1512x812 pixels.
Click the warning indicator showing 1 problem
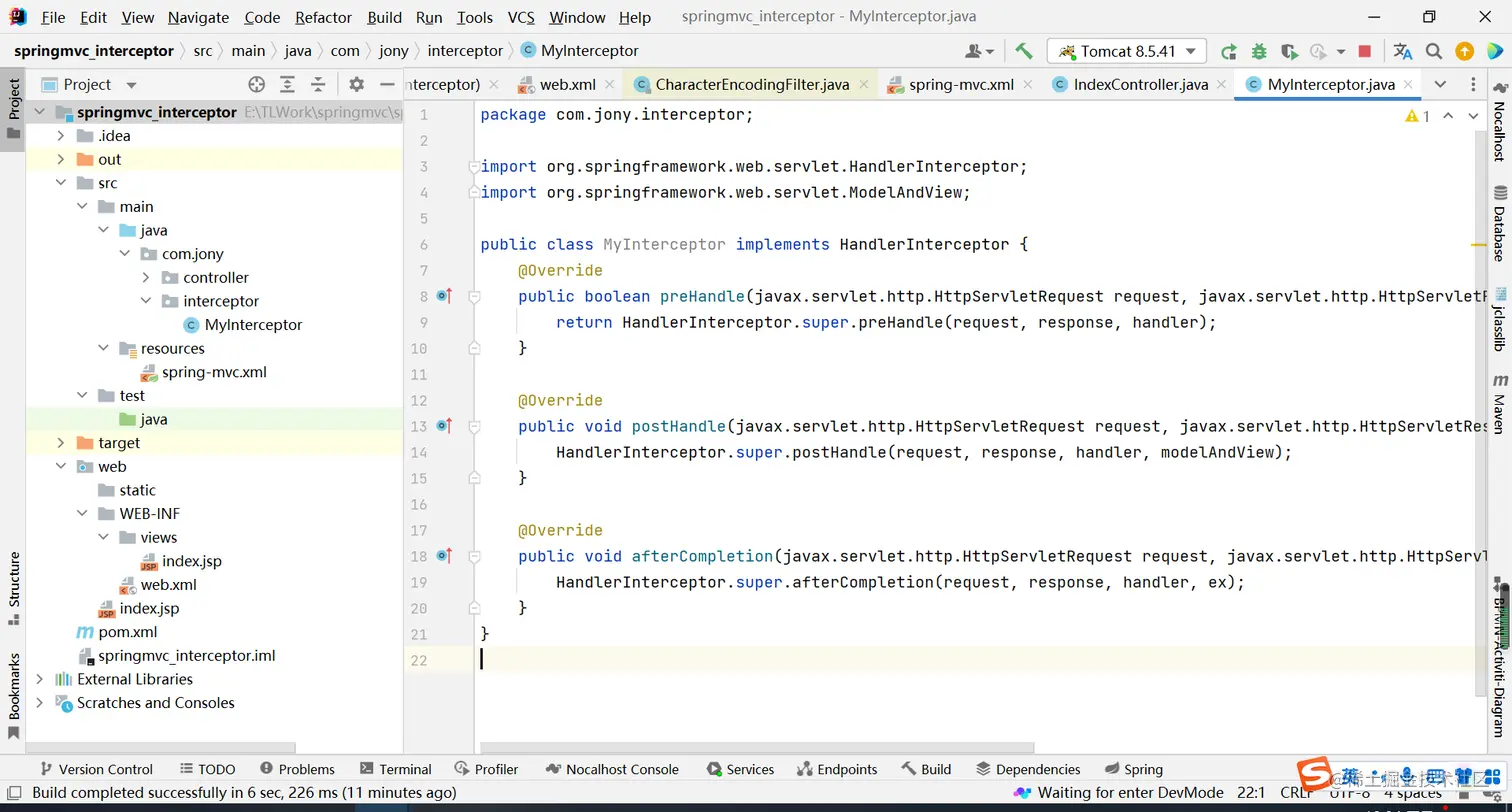coord(1417,116)
